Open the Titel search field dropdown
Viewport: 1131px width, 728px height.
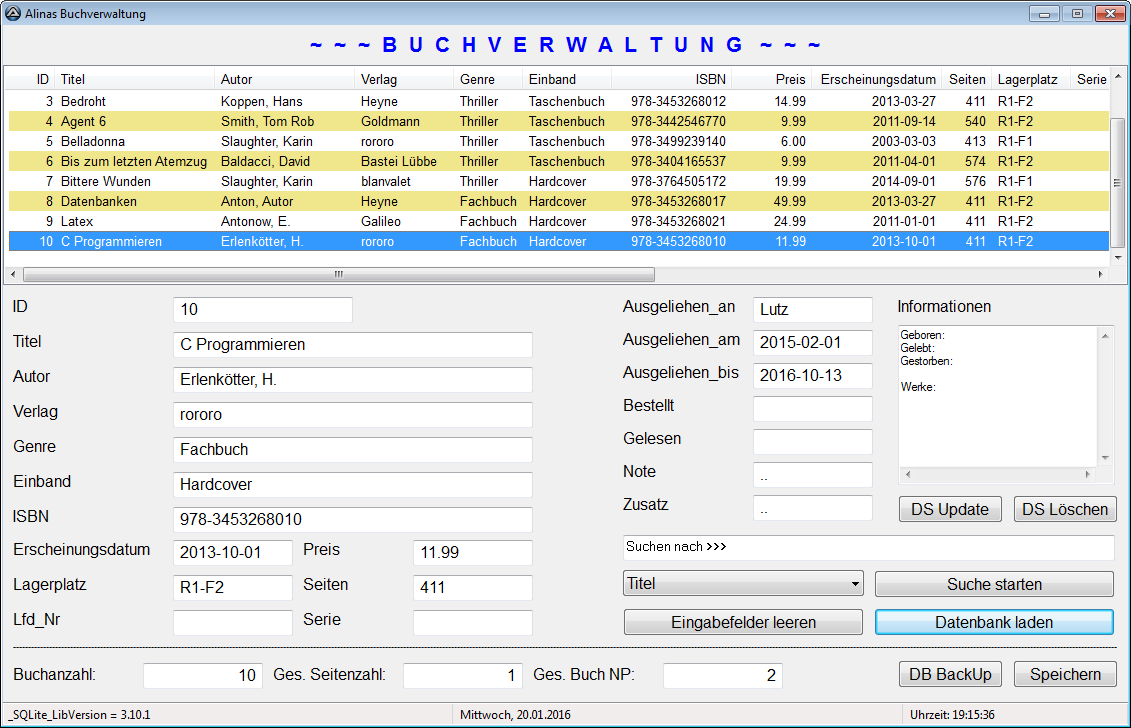coord(743,583)
